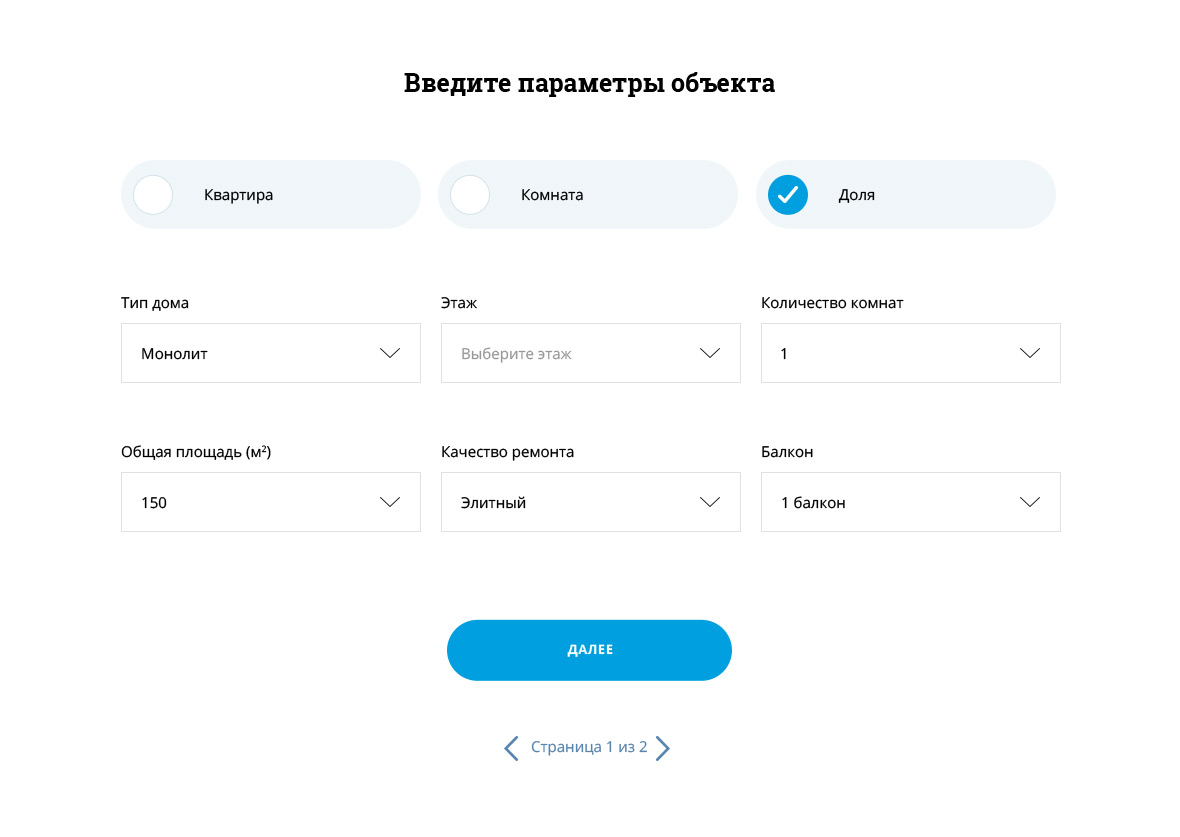Click the Комната label text
Viewport: 1180px width, 837px height.
552,195
